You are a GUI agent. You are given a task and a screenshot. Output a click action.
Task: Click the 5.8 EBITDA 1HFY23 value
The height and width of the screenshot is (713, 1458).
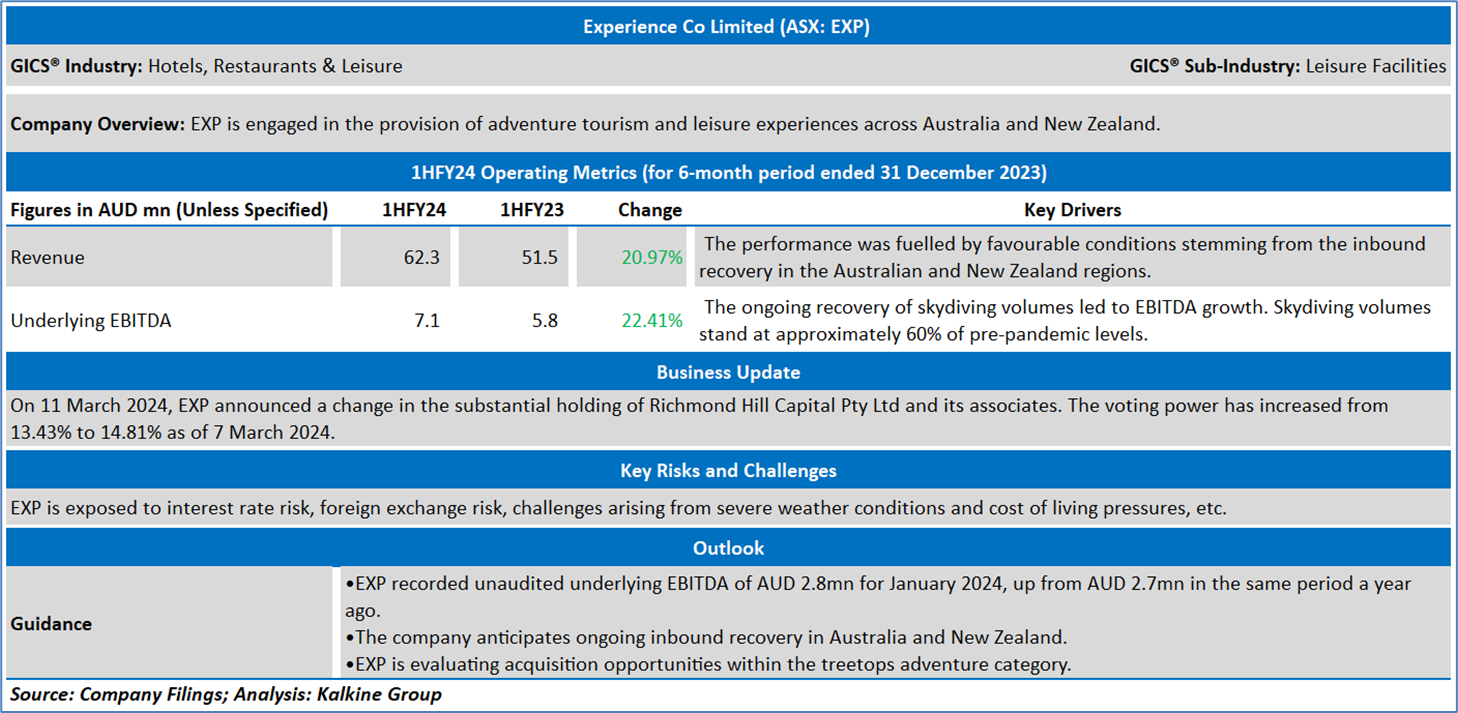tap(545, 321)
